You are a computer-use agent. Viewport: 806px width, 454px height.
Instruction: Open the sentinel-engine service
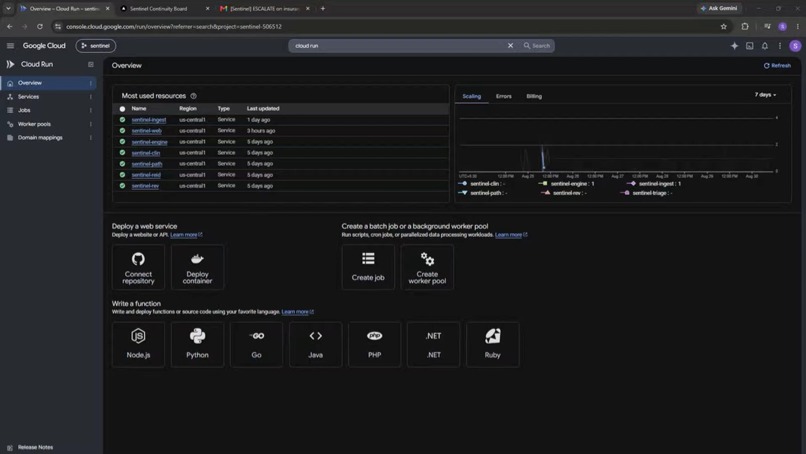coord(150,142)
